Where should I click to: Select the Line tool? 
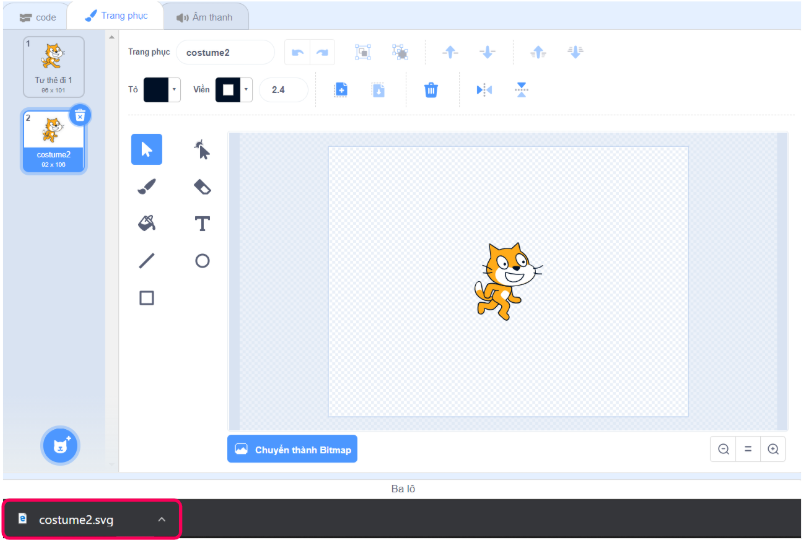[146, 261]
